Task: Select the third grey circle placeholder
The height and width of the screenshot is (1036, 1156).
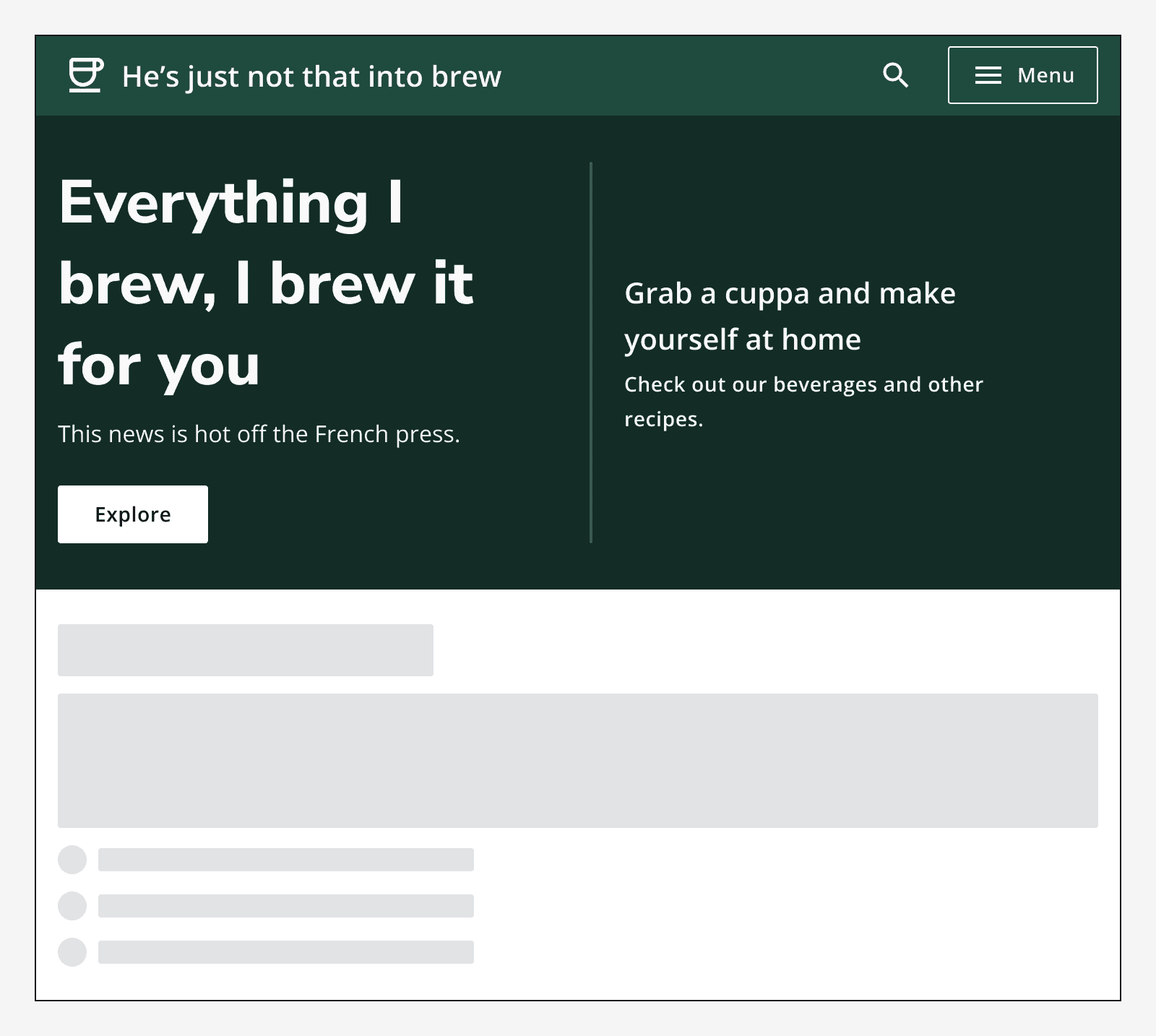Action: point(72,952)
